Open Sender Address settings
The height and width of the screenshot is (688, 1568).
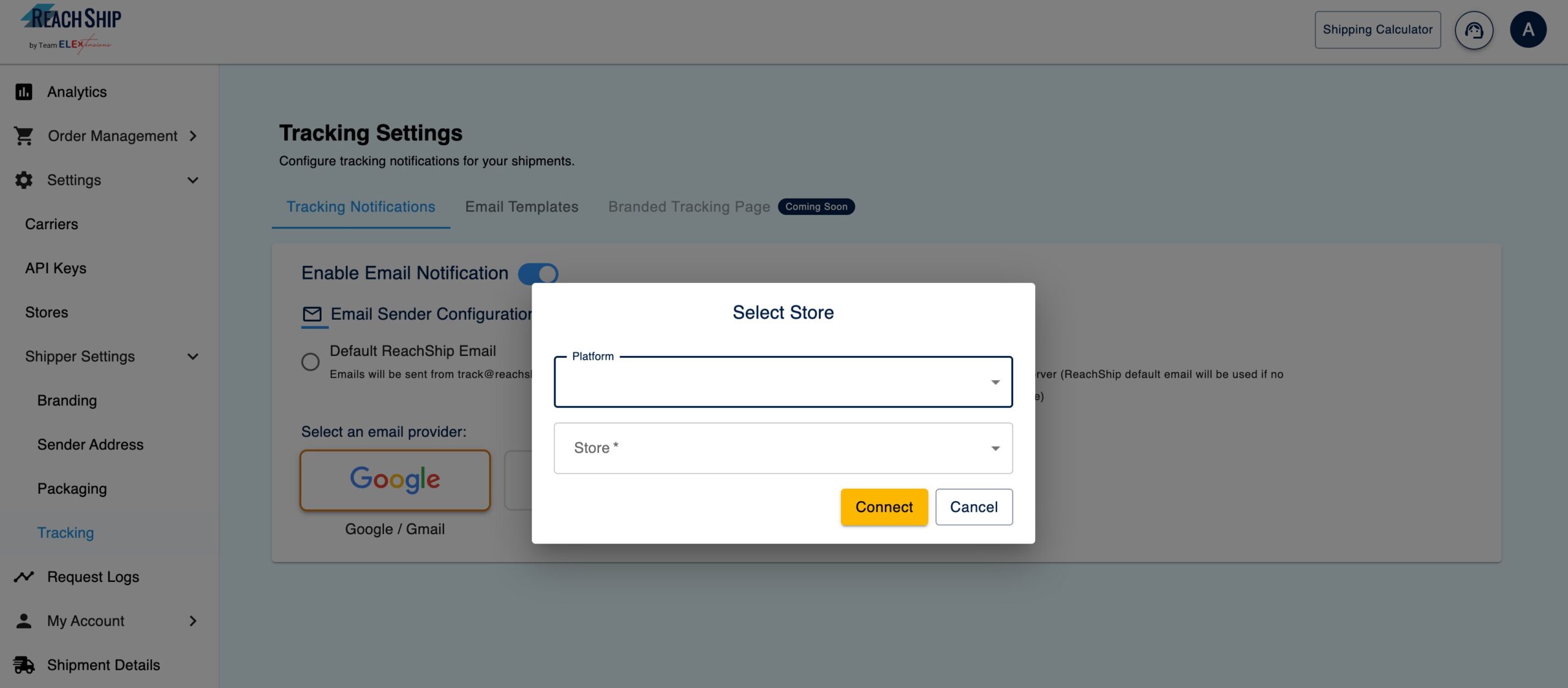(x=90, y=445)
